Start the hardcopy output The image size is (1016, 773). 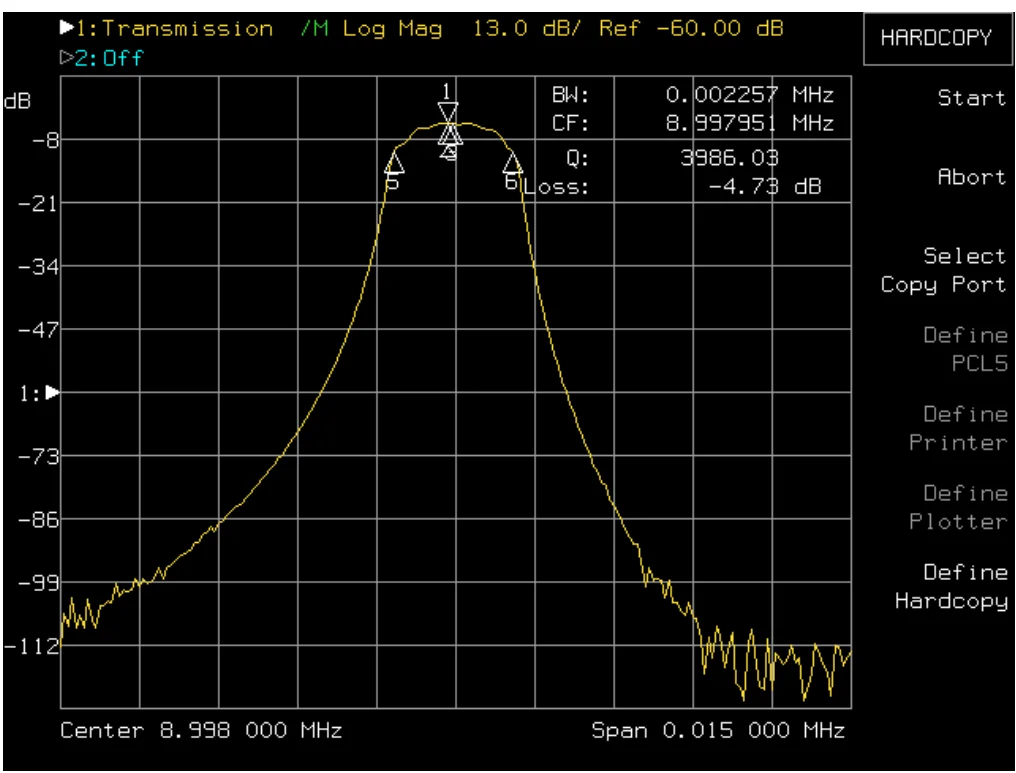click(x=971, y=98)
